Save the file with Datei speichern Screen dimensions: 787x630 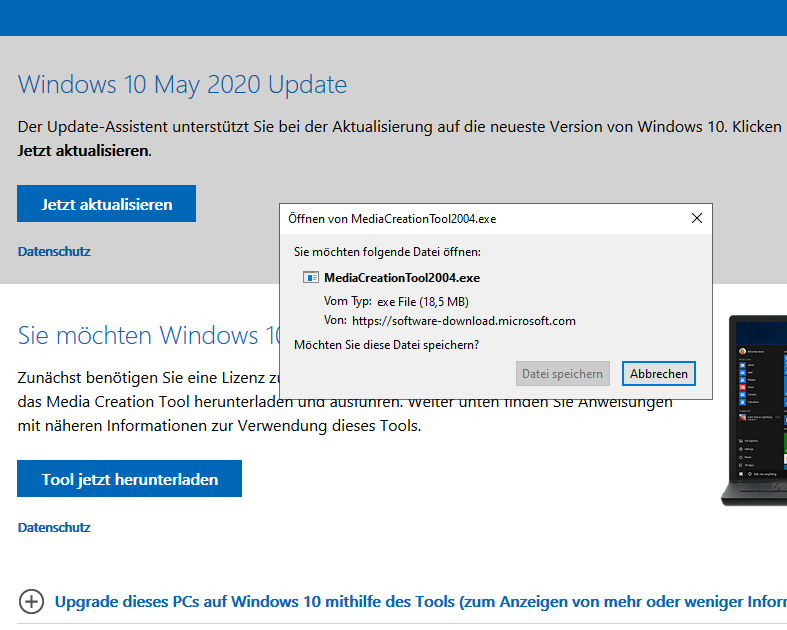(x=563, y=373)
